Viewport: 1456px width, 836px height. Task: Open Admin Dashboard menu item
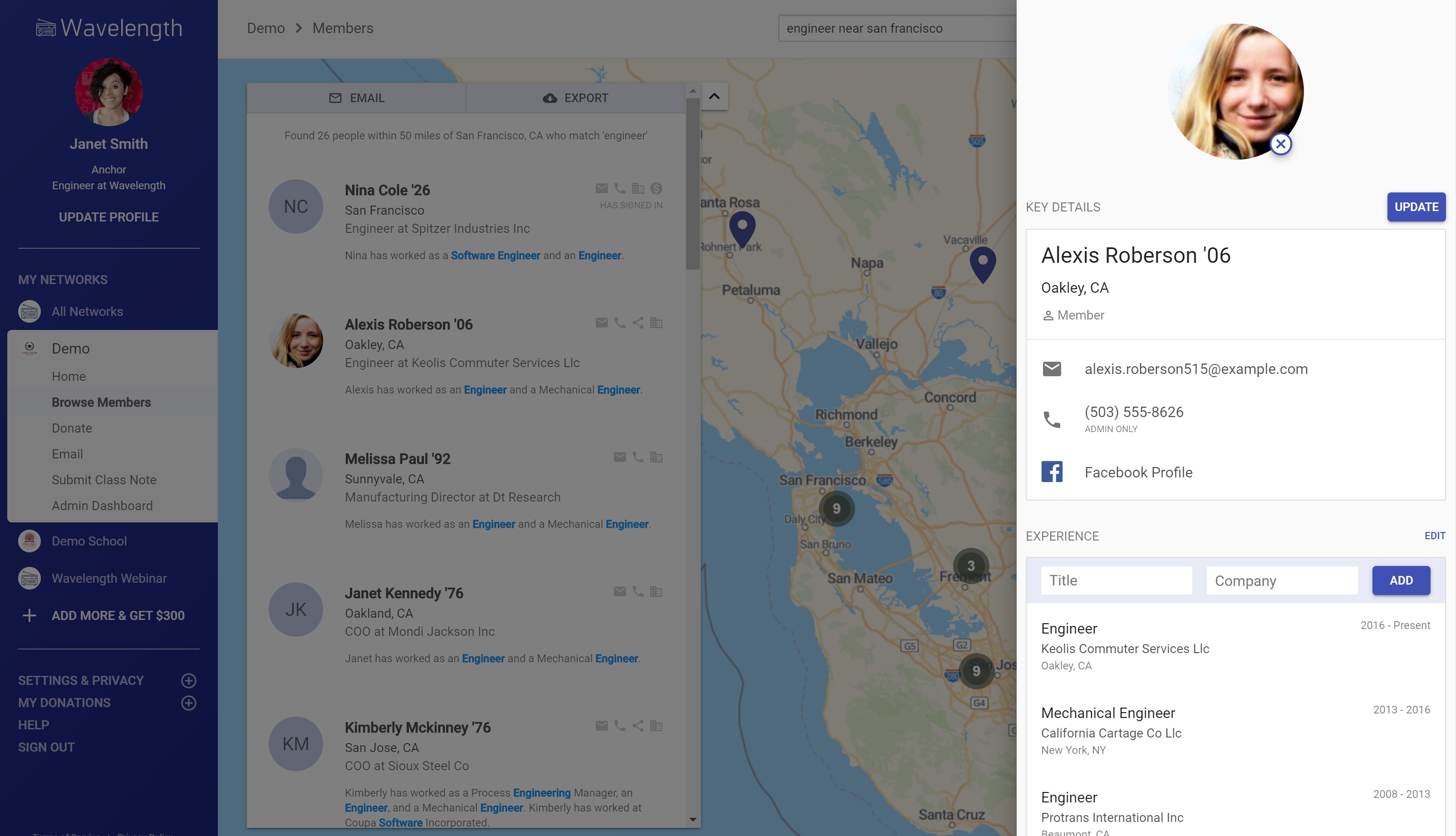[x=102, y=506]
